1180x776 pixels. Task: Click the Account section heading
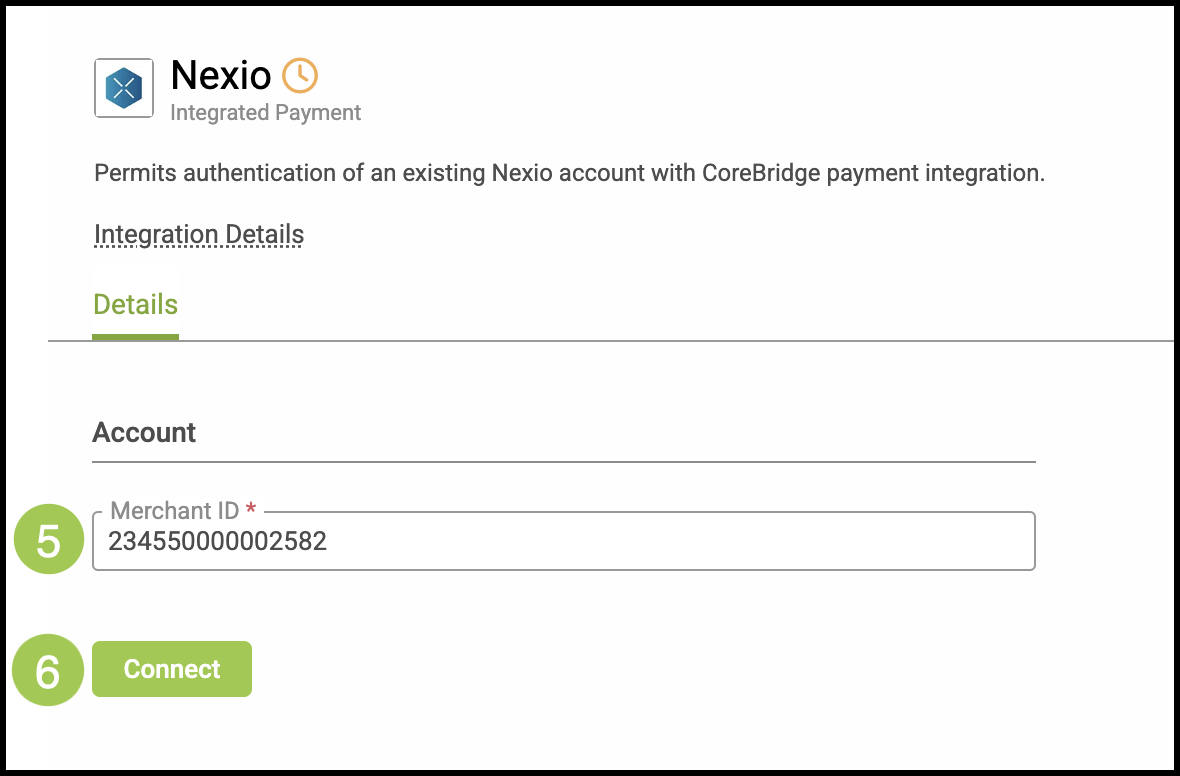144,433
